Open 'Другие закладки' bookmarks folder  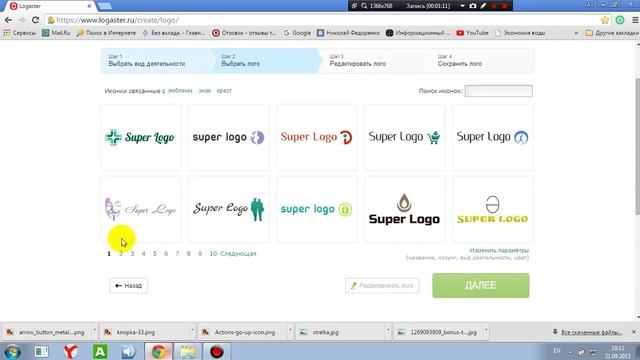[612, 33]
